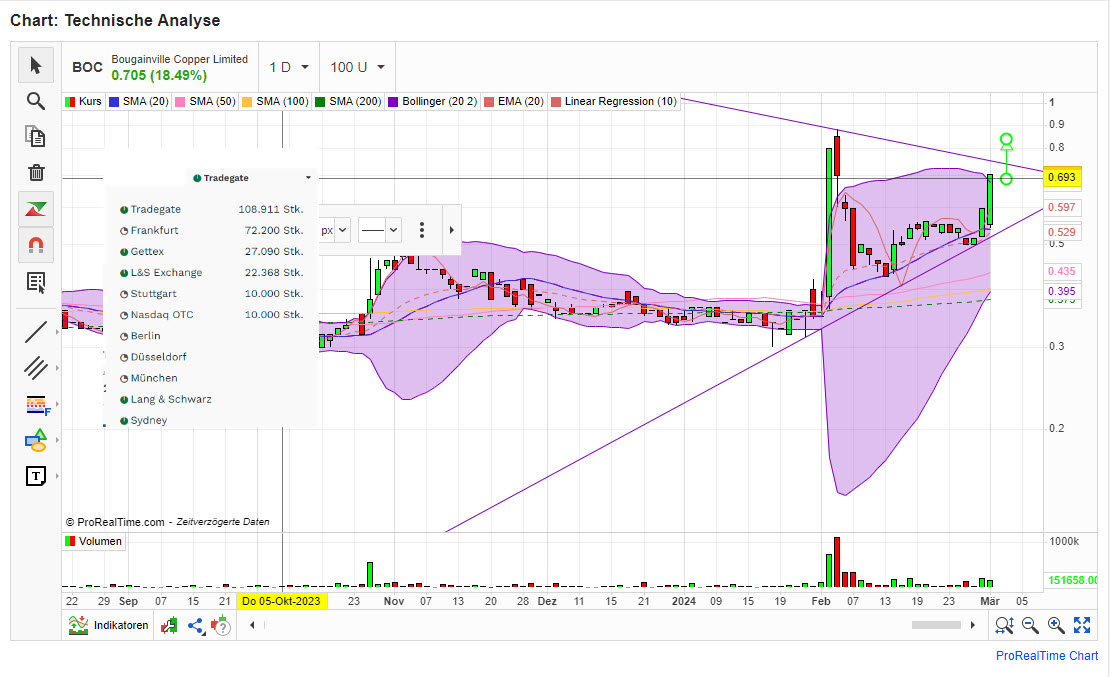This screenshot has width=1110, height=677.
Task: Click the copy objects tool
Action: 36,136
